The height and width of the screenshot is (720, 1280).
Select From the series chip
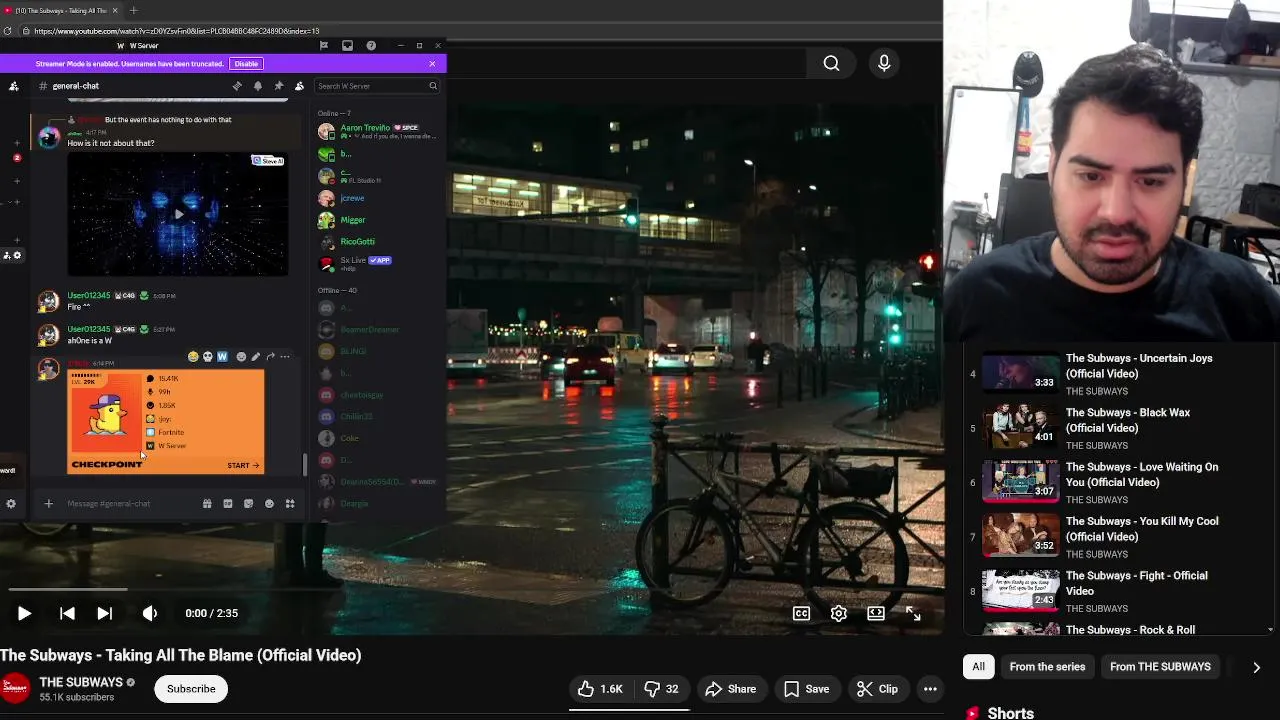[x=1047, y=667]
